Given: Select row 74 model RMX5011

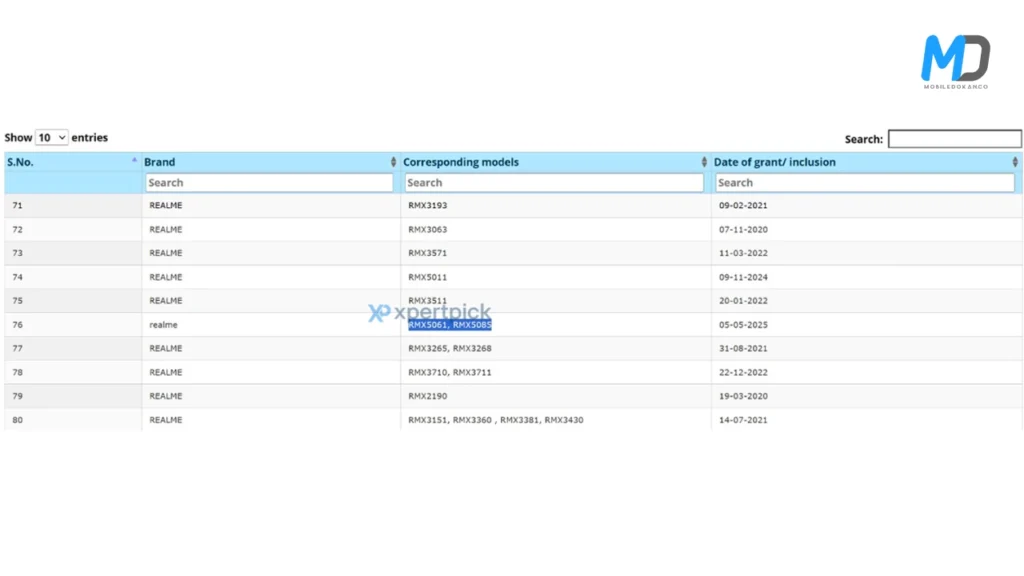Looking at the screenshot, I should pos(428,277).
